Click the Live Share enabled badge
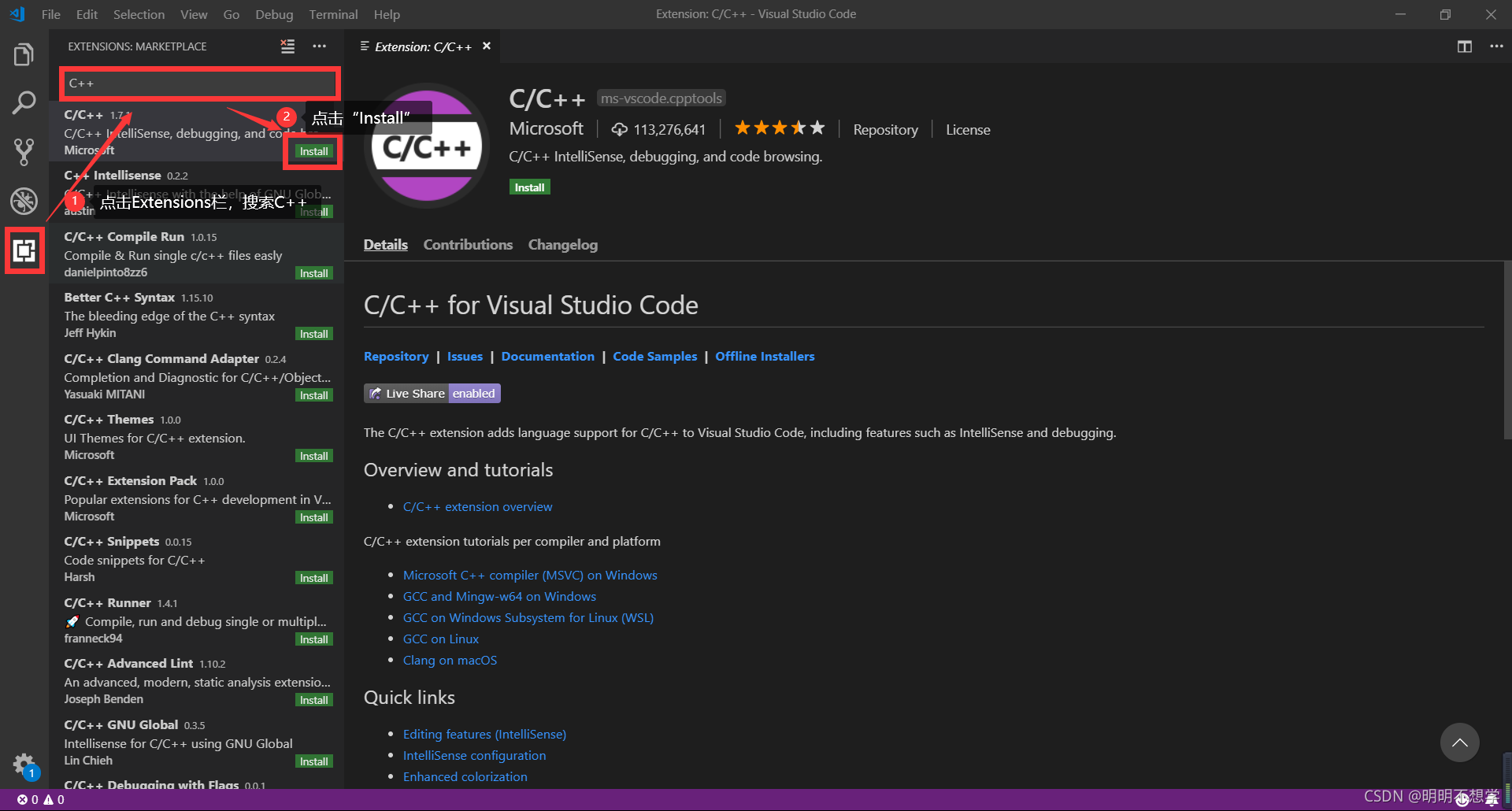Screen dimensions: 1512x811 point(432,394)
